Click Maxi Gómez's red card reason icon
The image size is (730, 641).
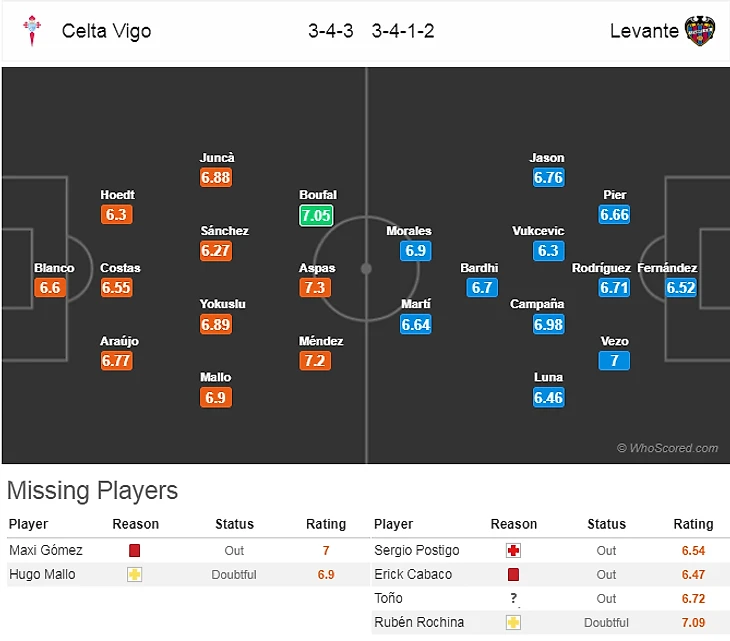coord(135,550)
